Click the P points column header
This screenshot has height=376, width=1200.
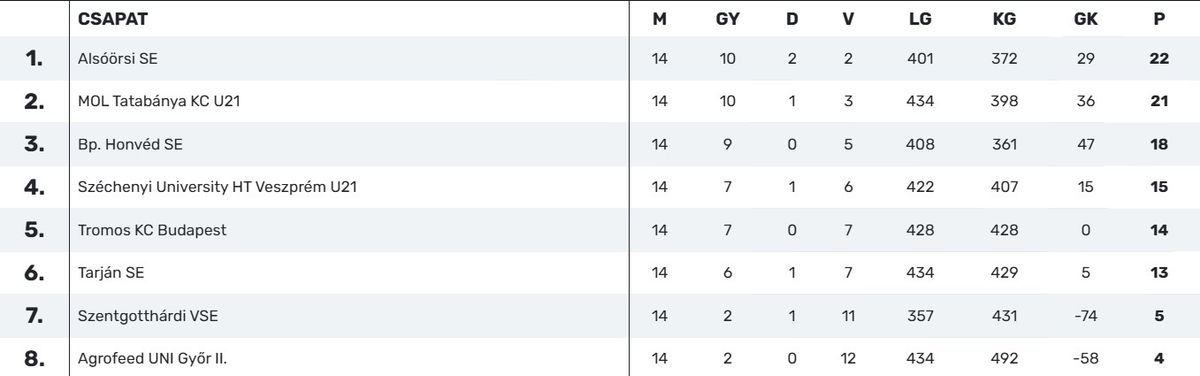tap(1160, 18)
